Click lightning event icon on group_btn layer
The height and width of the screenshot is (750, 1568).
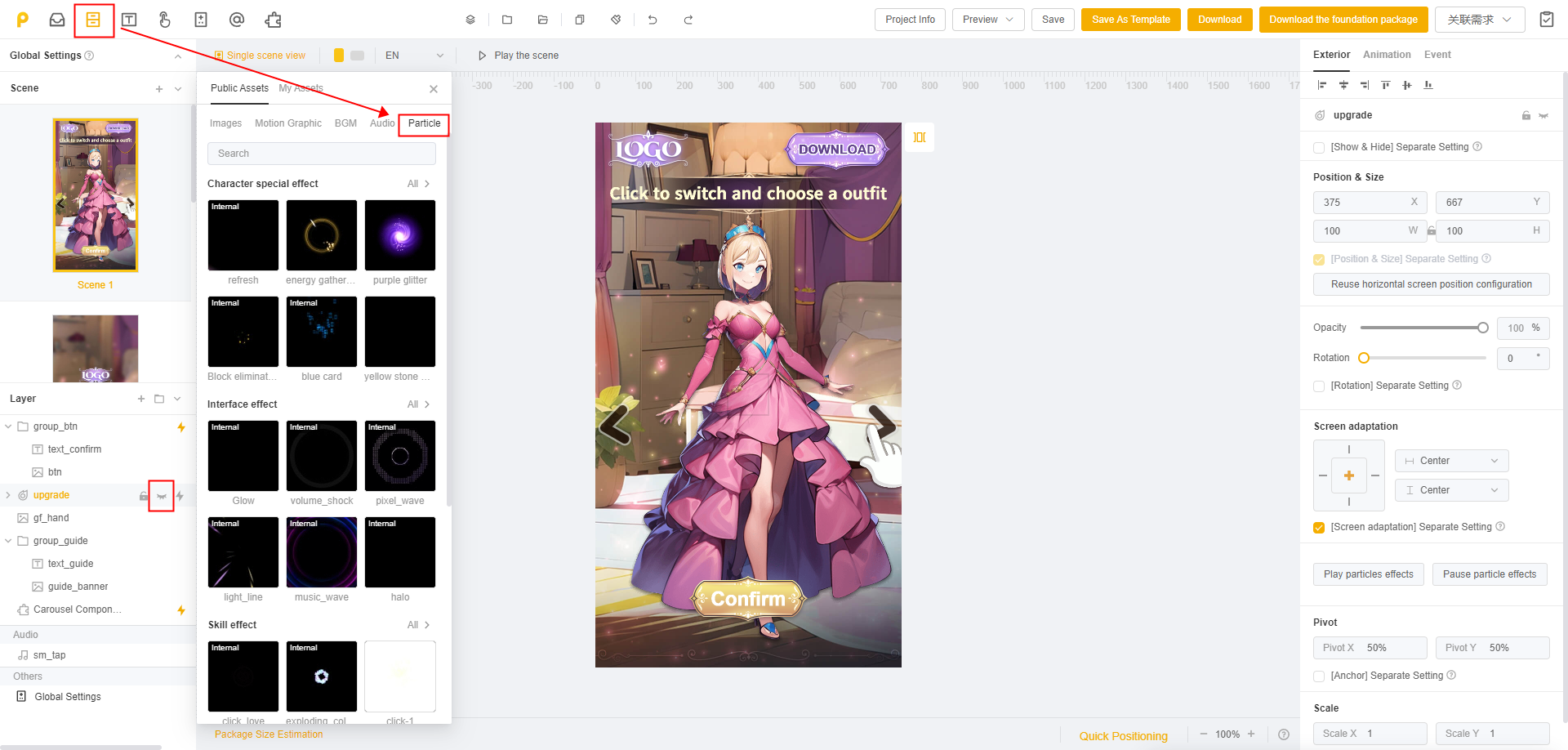coord(181,426)
